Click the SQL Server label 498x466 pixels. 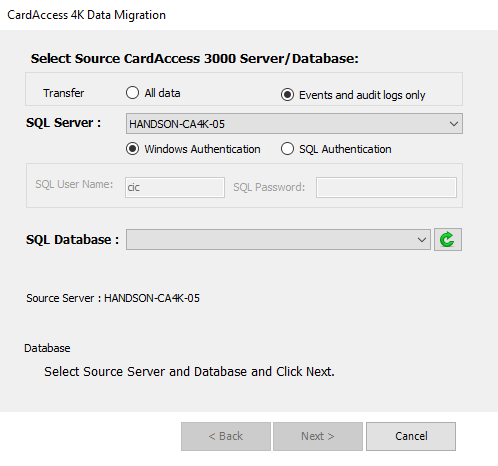pyautogui.click(x=63, y=123)
